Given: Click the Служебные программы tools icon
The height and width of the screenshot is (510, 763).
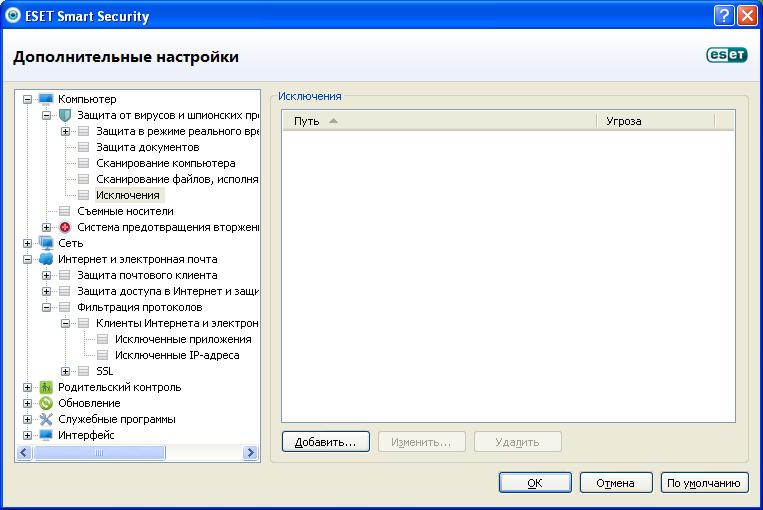Looking at the screenshot, I should point(46,419).
